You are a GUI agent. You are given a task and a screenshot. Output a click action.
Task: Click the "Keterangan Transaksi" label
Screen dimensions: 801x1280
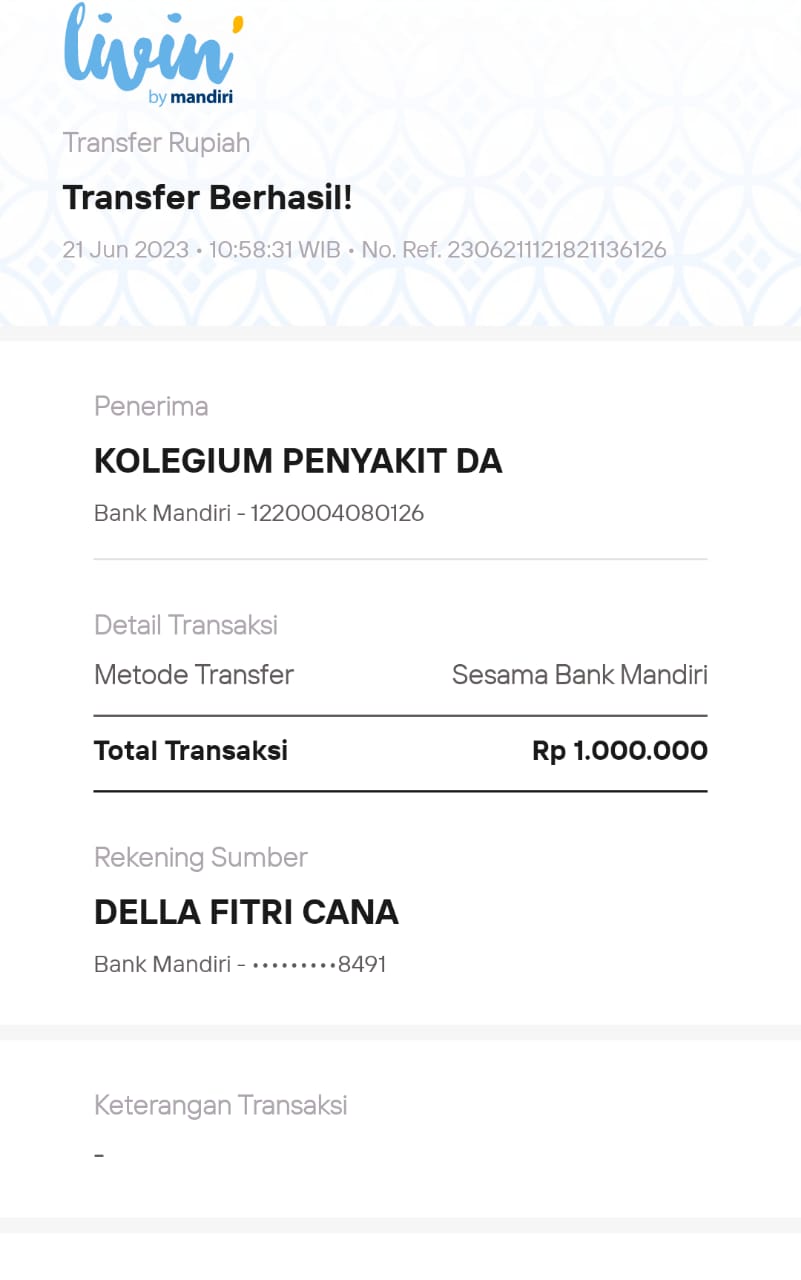[x=220, y=1105]
